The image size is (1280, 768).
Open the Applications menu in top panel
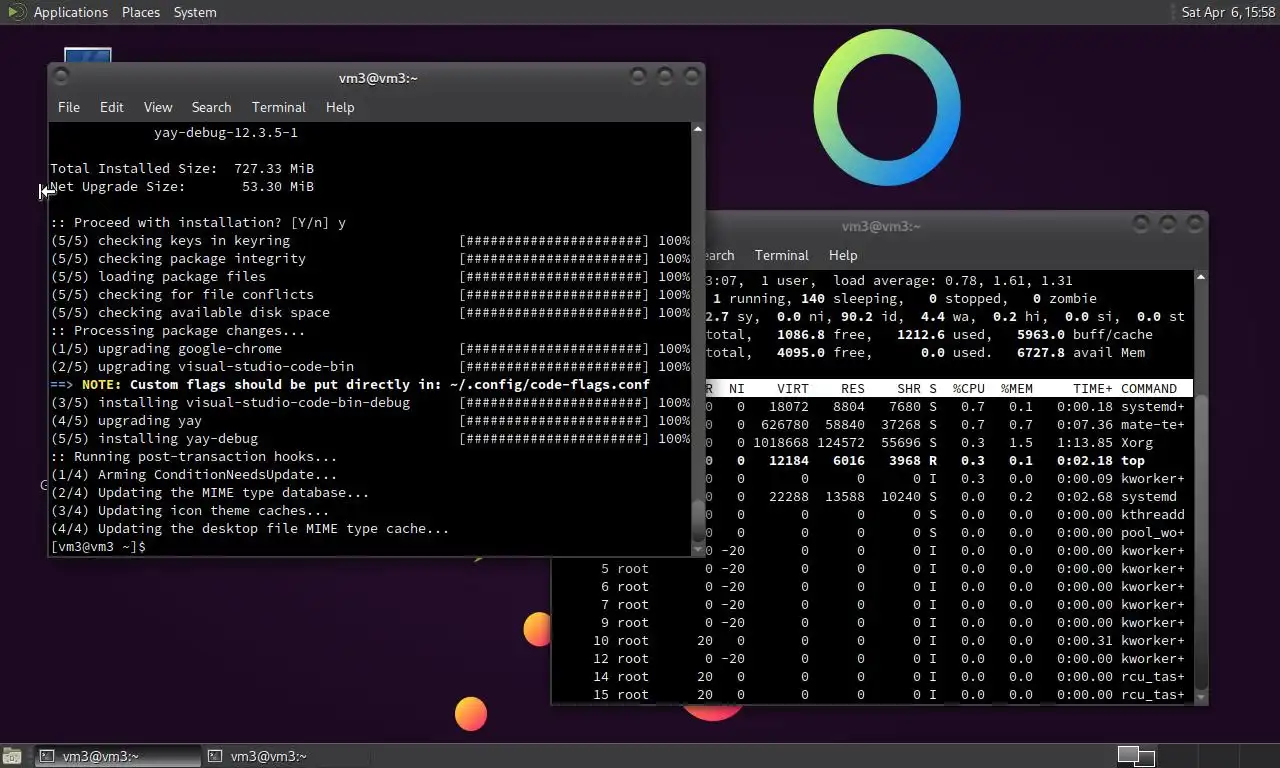[x=70, y=12]
